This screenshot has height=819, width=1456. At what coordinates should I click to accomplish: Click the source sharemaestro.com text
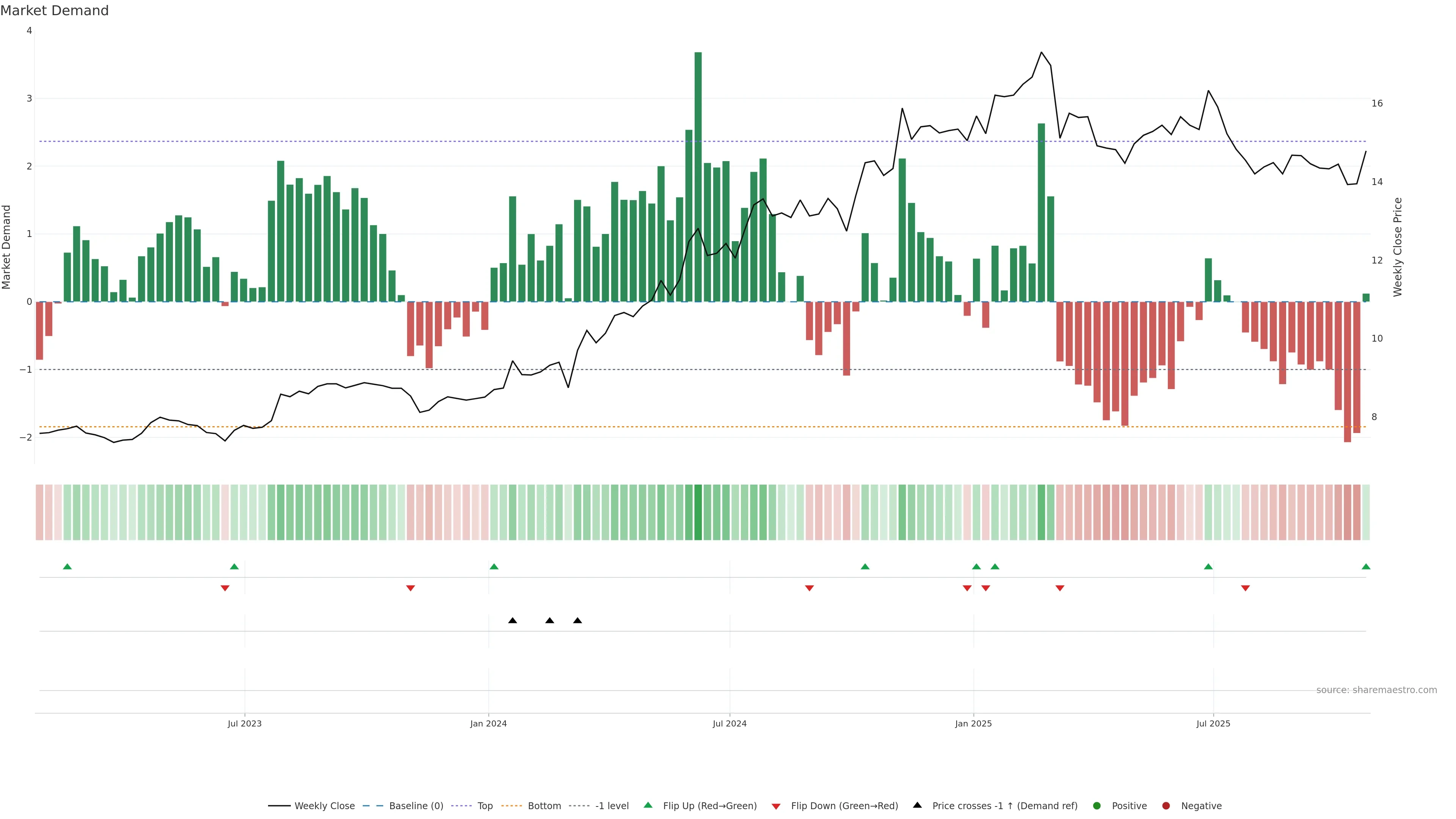click(x=1376, y=690)
